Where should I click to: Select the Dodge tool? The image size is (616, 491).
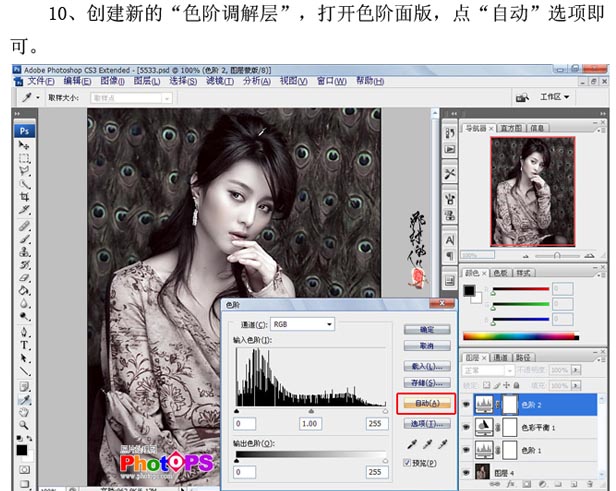coord(24,316)
